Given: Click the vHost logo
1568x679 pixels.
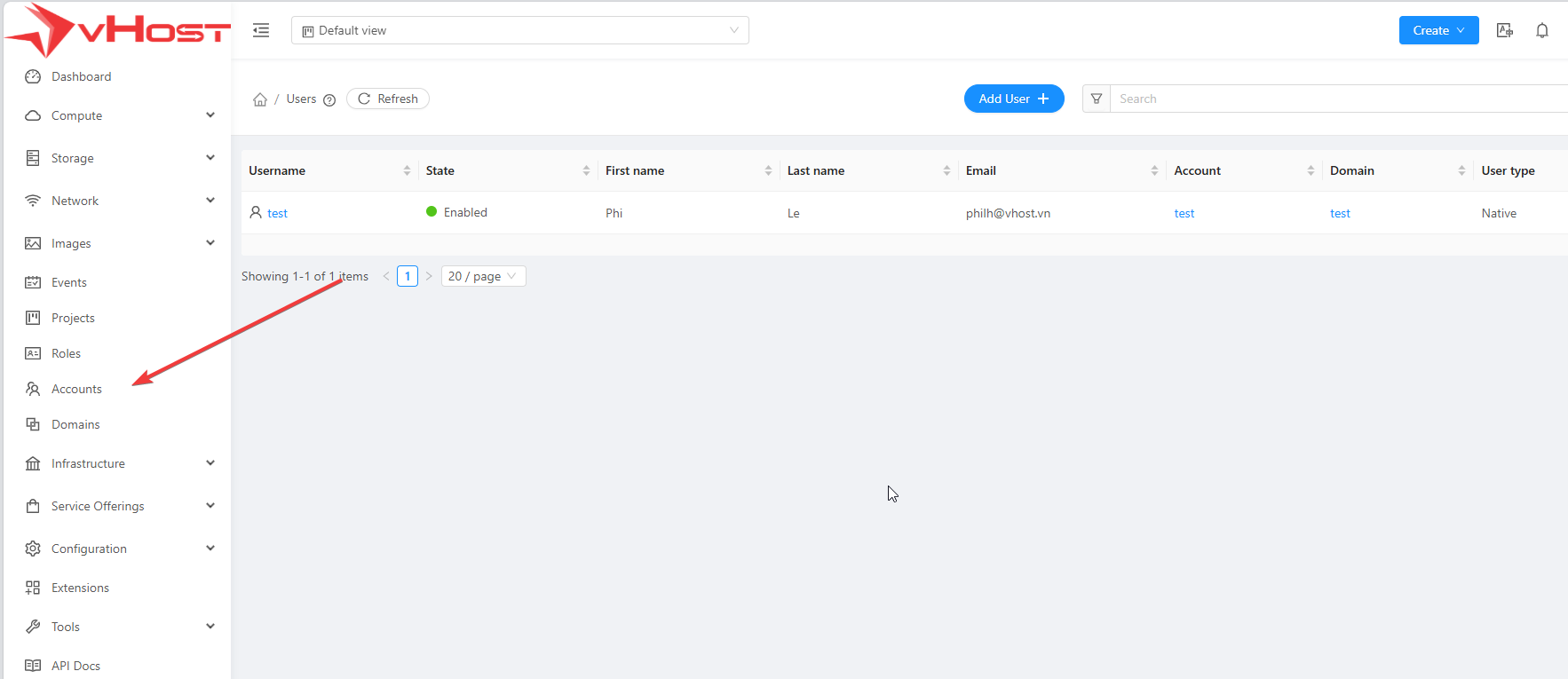Looking at the screenshot, I should coord(117,30).
